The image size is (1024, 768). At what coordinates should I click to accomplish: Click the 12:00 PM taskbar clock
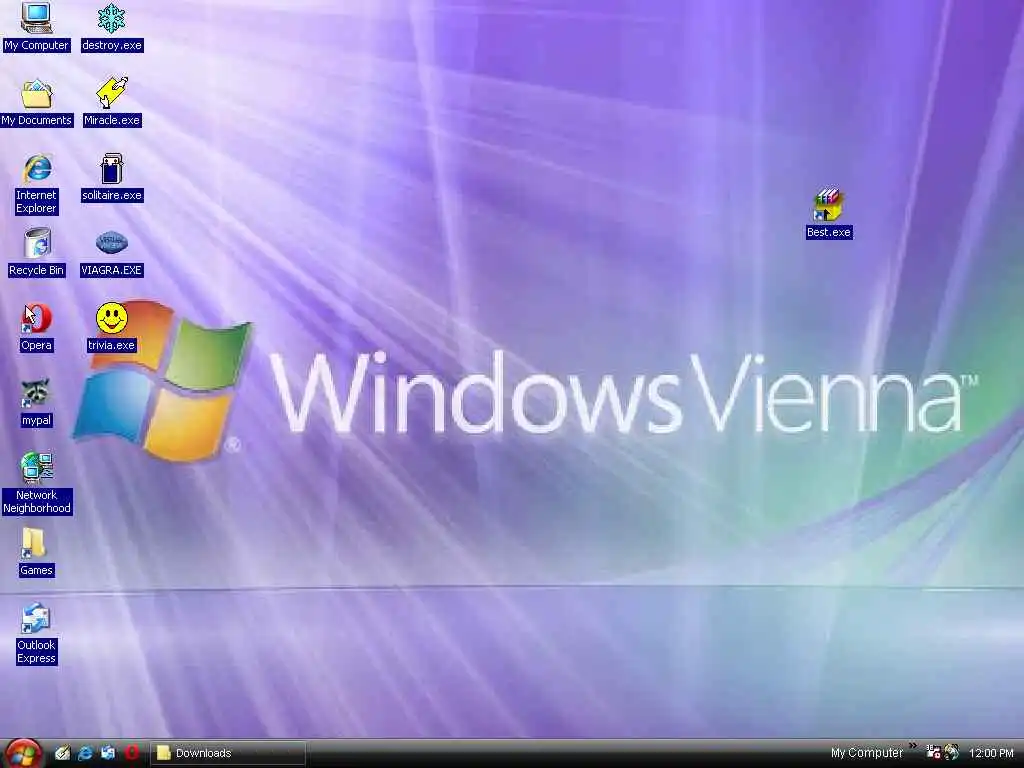(991, 753)
